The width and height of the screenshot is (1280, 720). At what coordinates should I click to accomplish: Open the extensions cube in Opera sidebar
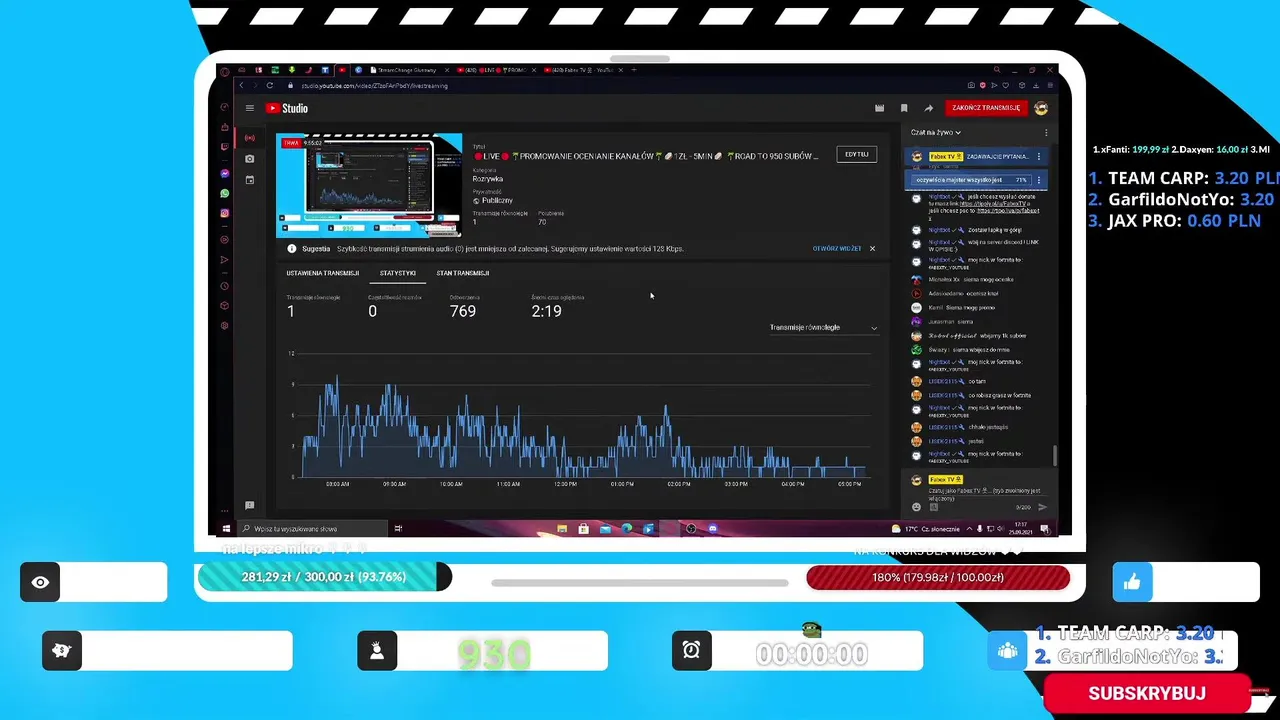[225, 306]
